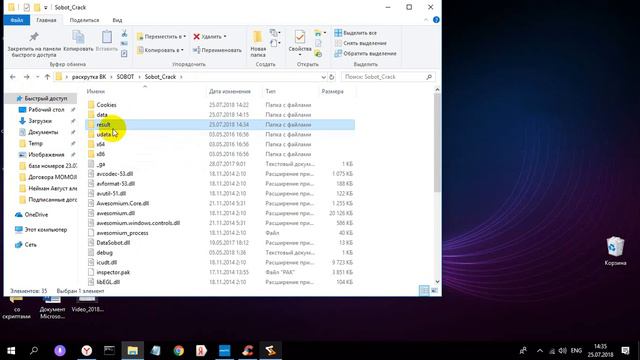Switch to the Главная ribbon tab
This screenshot has height=360, width=640.
[46, 20]
